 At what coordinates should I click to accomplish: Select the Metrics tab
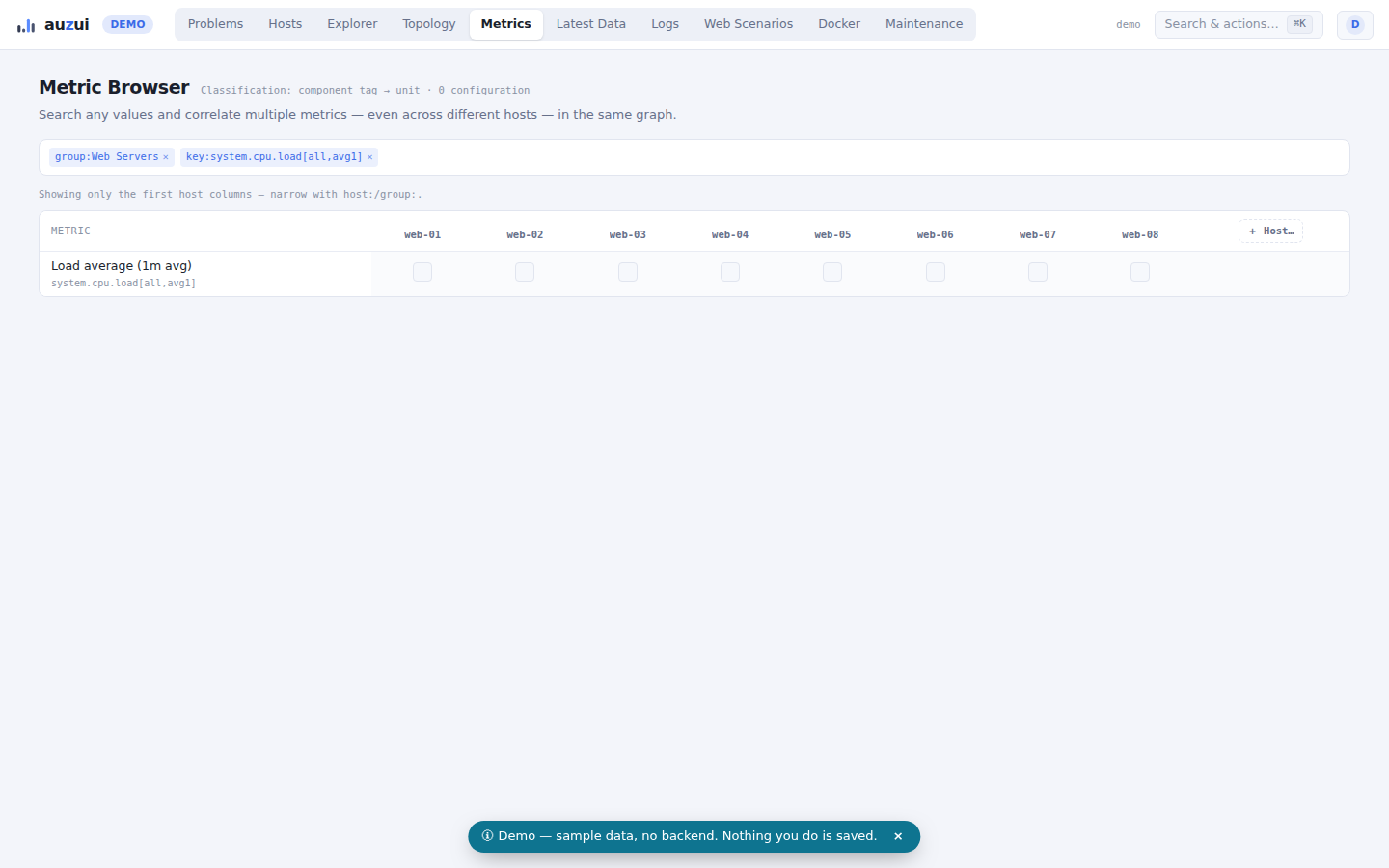click(x=506, y=24)
